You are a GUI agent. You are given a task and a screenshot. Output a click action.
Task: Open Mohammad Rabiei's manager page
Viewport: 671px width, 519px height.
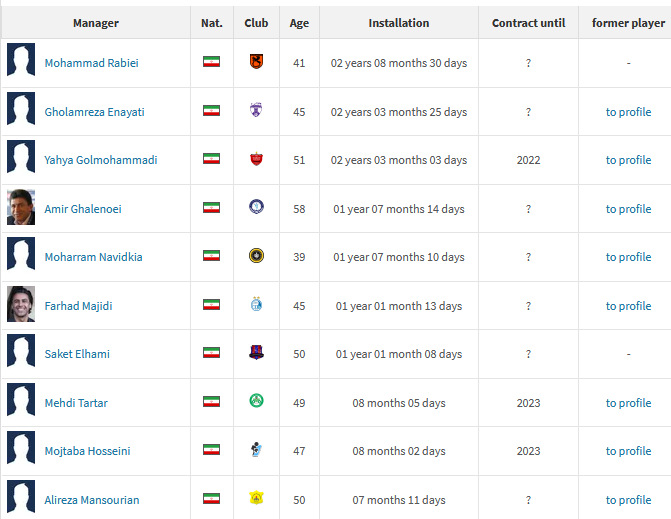pyautogui.click(x=91, y=63)
